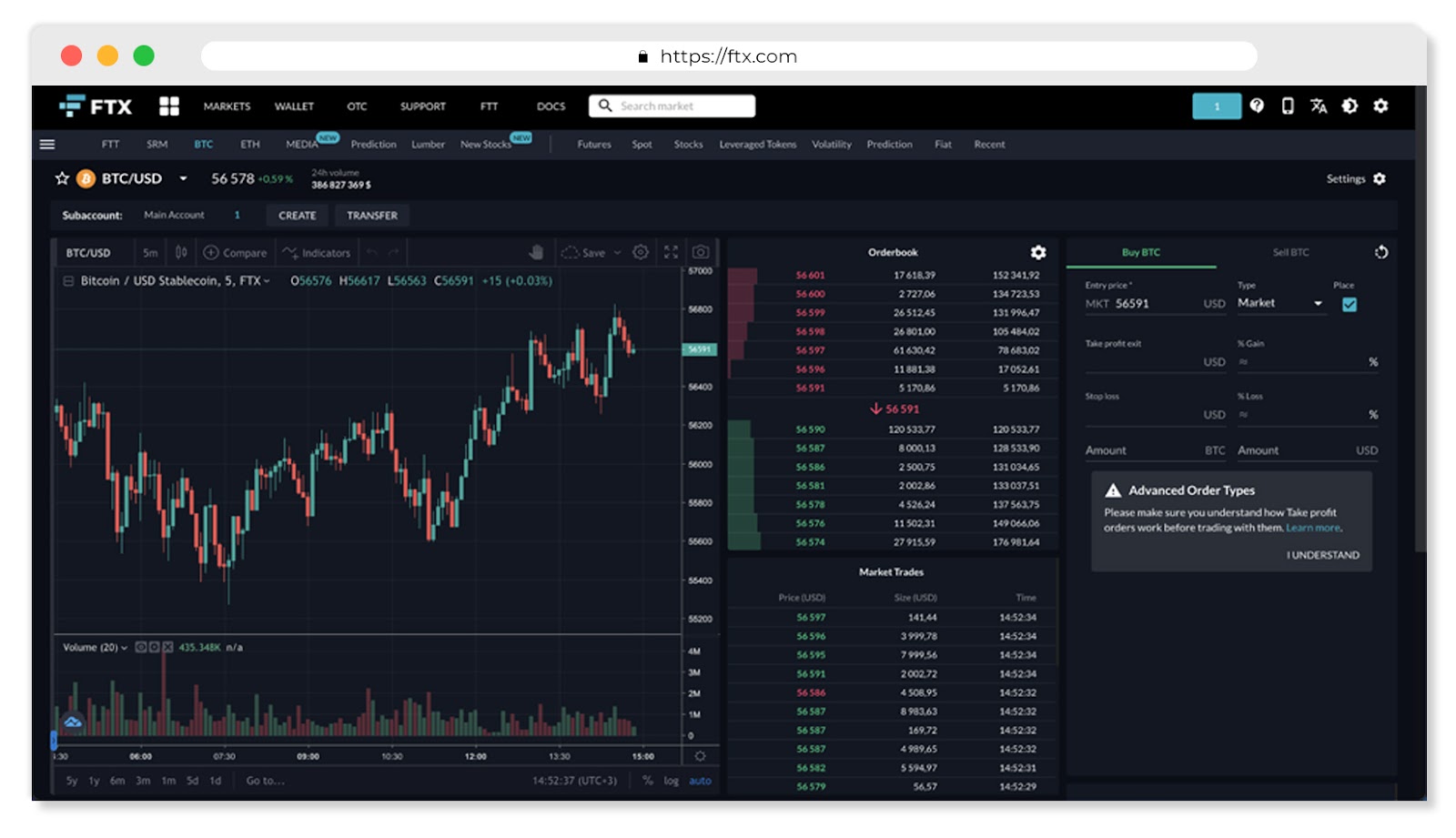Select the hand pan tool on chart
The height and width of the screenshot is (838, 1456).
click(537, 252)
